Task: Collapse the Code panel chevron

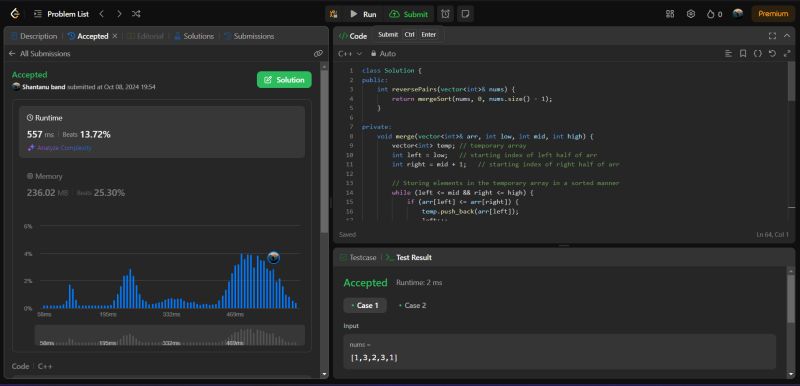Action: (x=787, y=36)
